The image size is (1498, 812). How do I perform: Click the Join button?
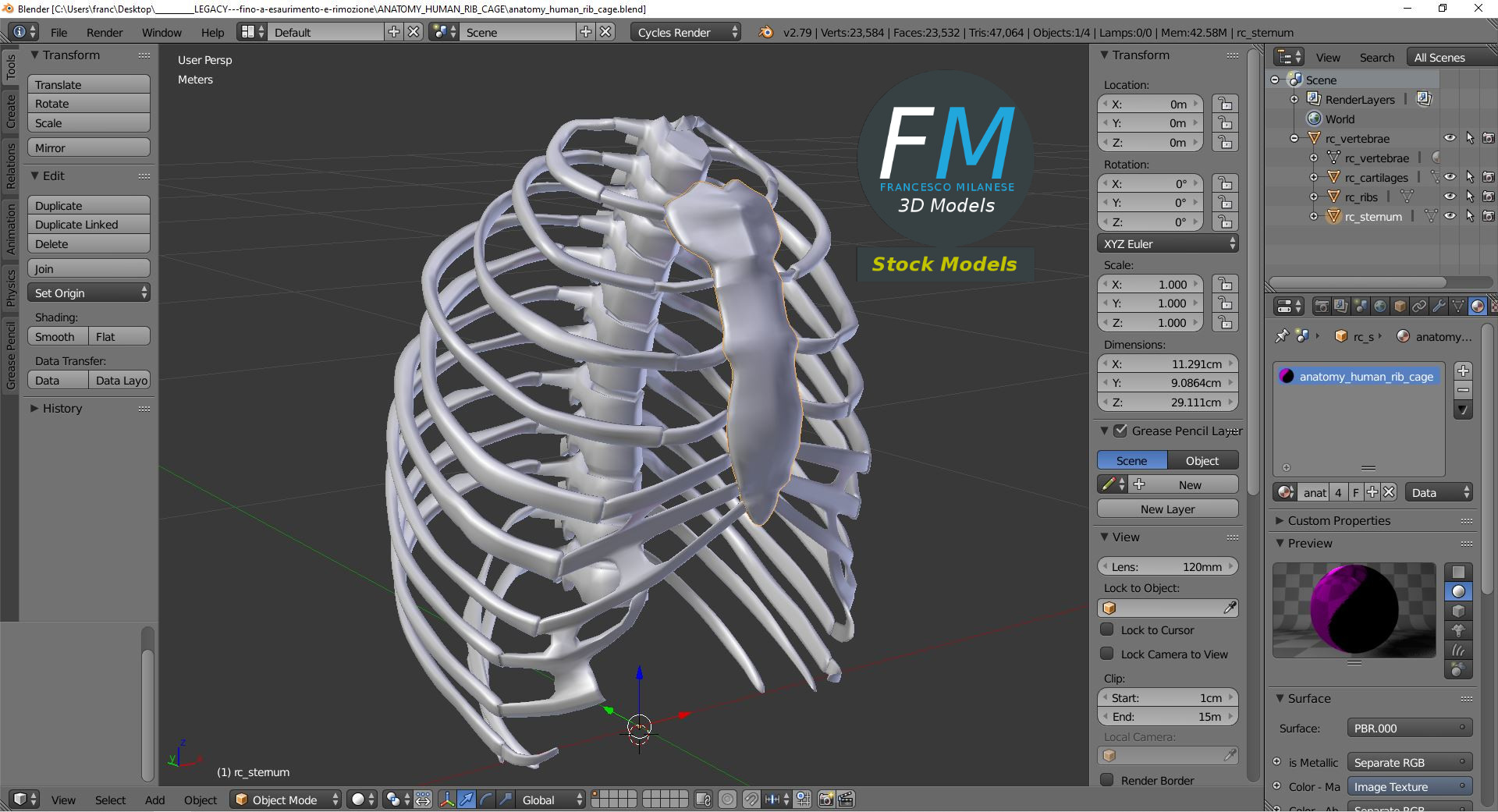coord(89,268)
